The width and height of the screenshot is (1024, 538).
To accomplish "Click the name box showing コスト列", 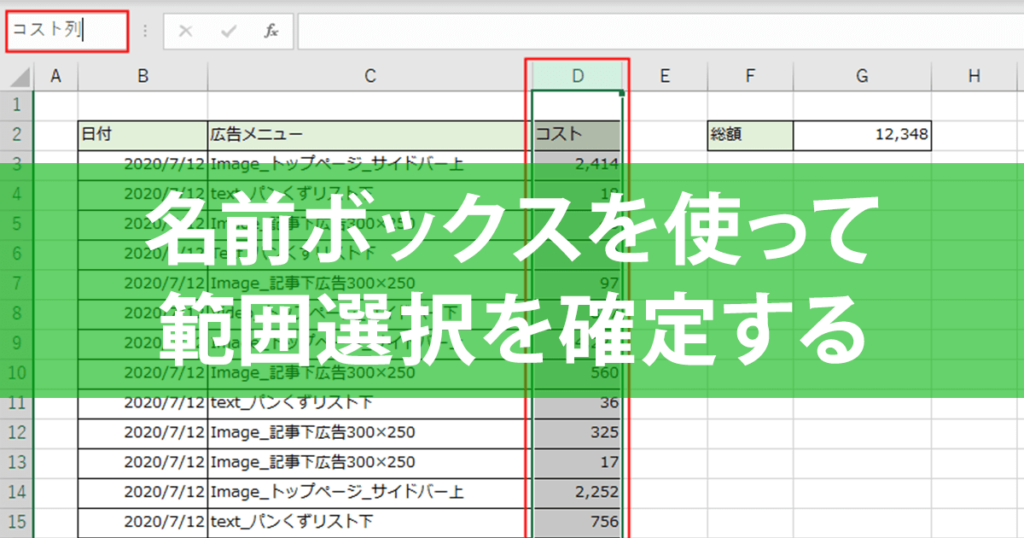I will [x=67, y=31].
